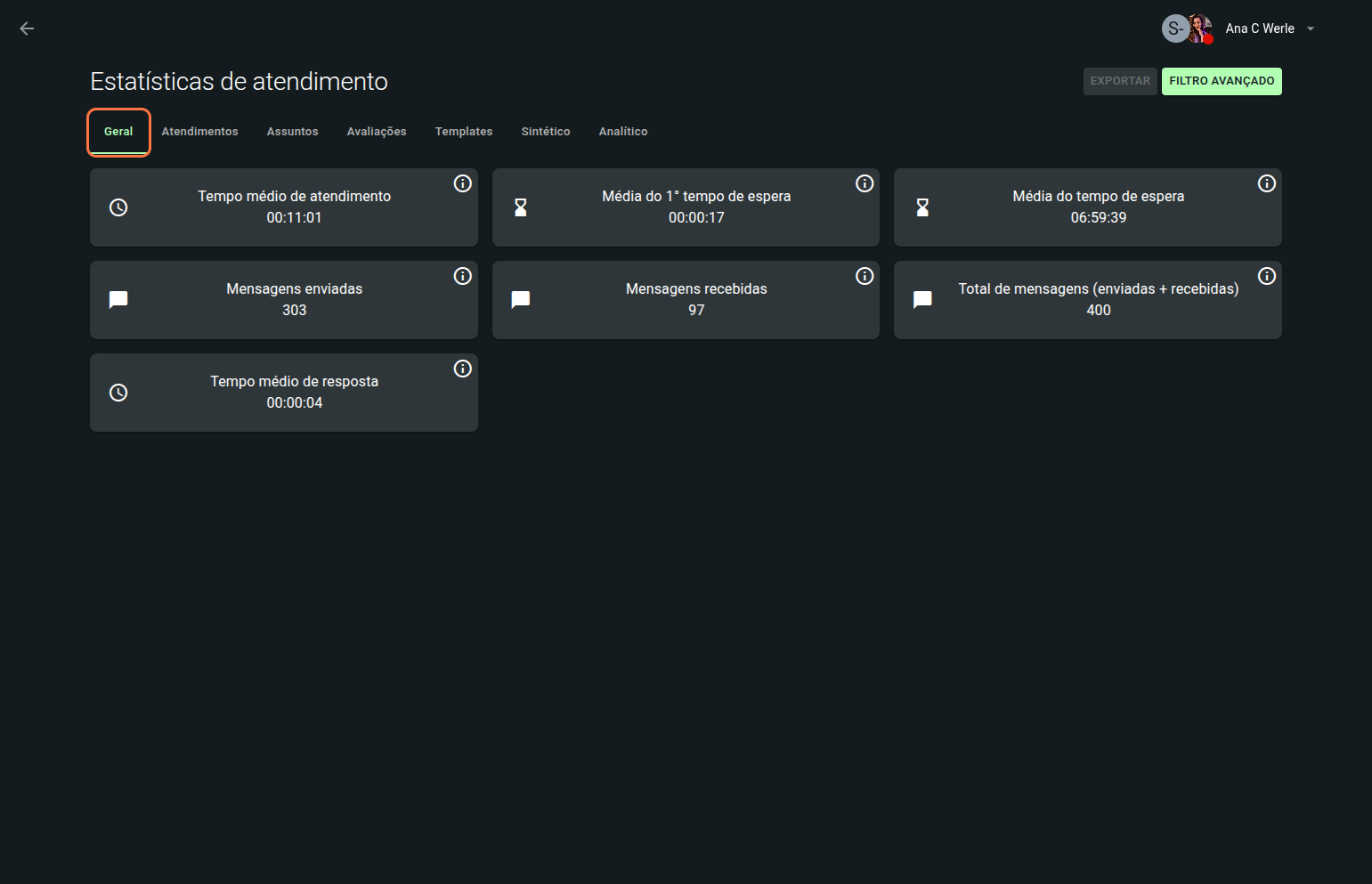1372x884 pixels.
Task: Open info for Total de mensagens card
Action: click(1266, 276)
